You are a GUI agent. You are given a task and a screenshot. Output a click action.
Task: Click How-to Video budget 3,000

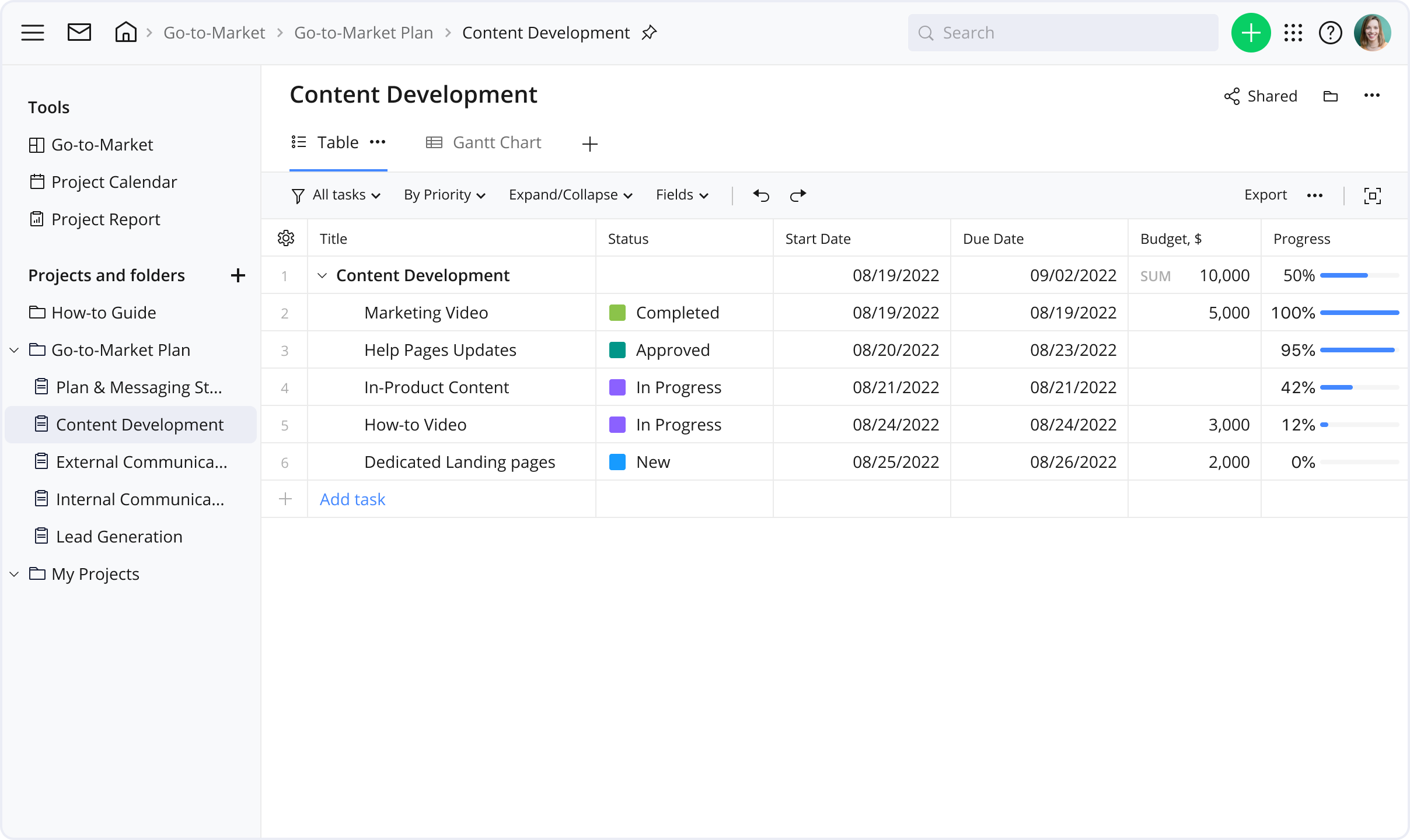click(1228, 425)
